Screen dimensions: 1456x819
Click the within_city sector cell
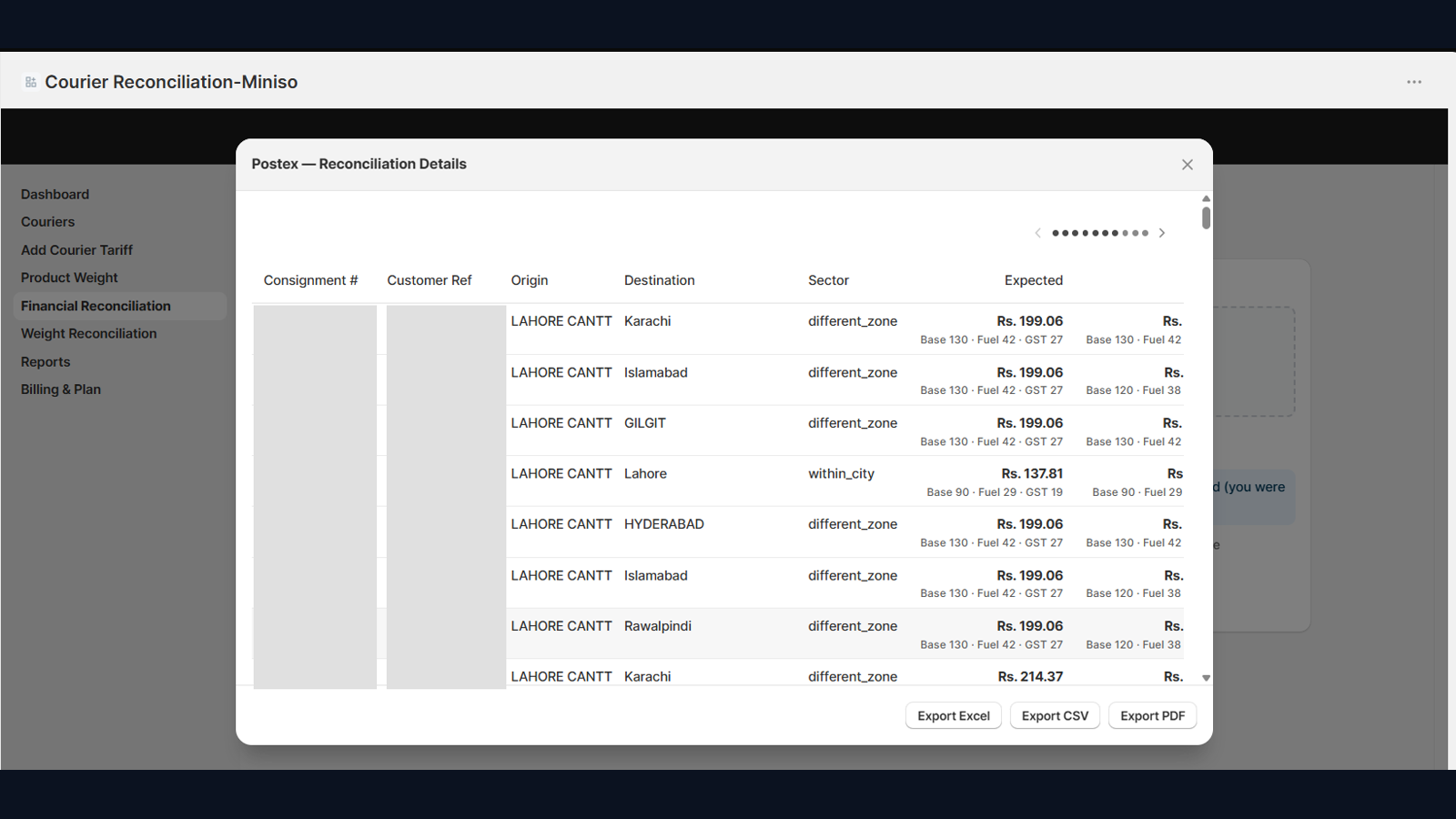point(842,474)
